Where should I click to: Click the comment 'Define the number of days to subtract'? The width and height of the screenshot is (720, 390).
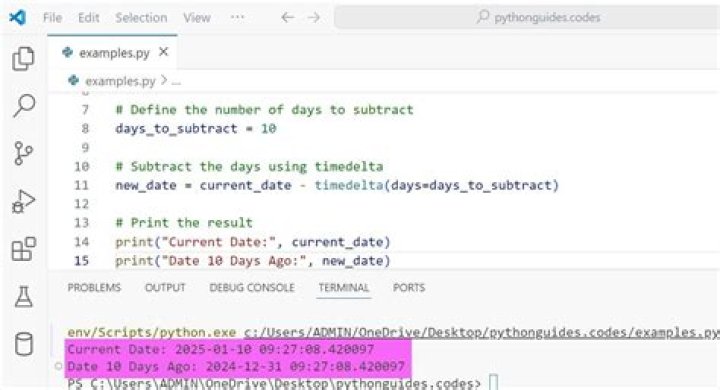pos(264,110)
